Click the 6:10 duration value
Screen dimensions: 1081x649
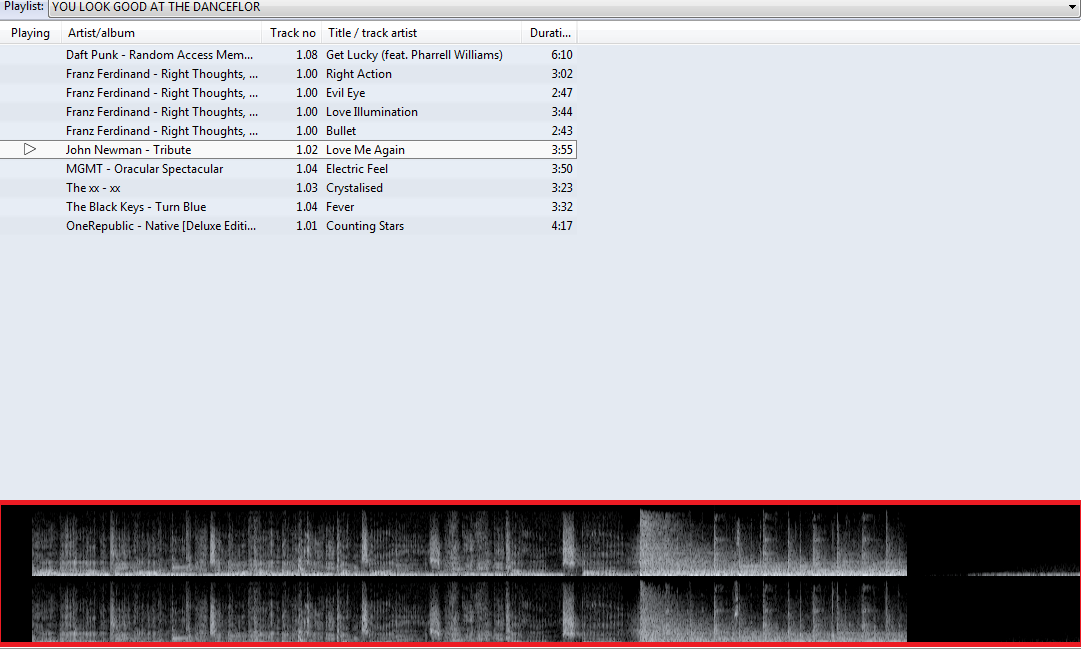(562, 55)
